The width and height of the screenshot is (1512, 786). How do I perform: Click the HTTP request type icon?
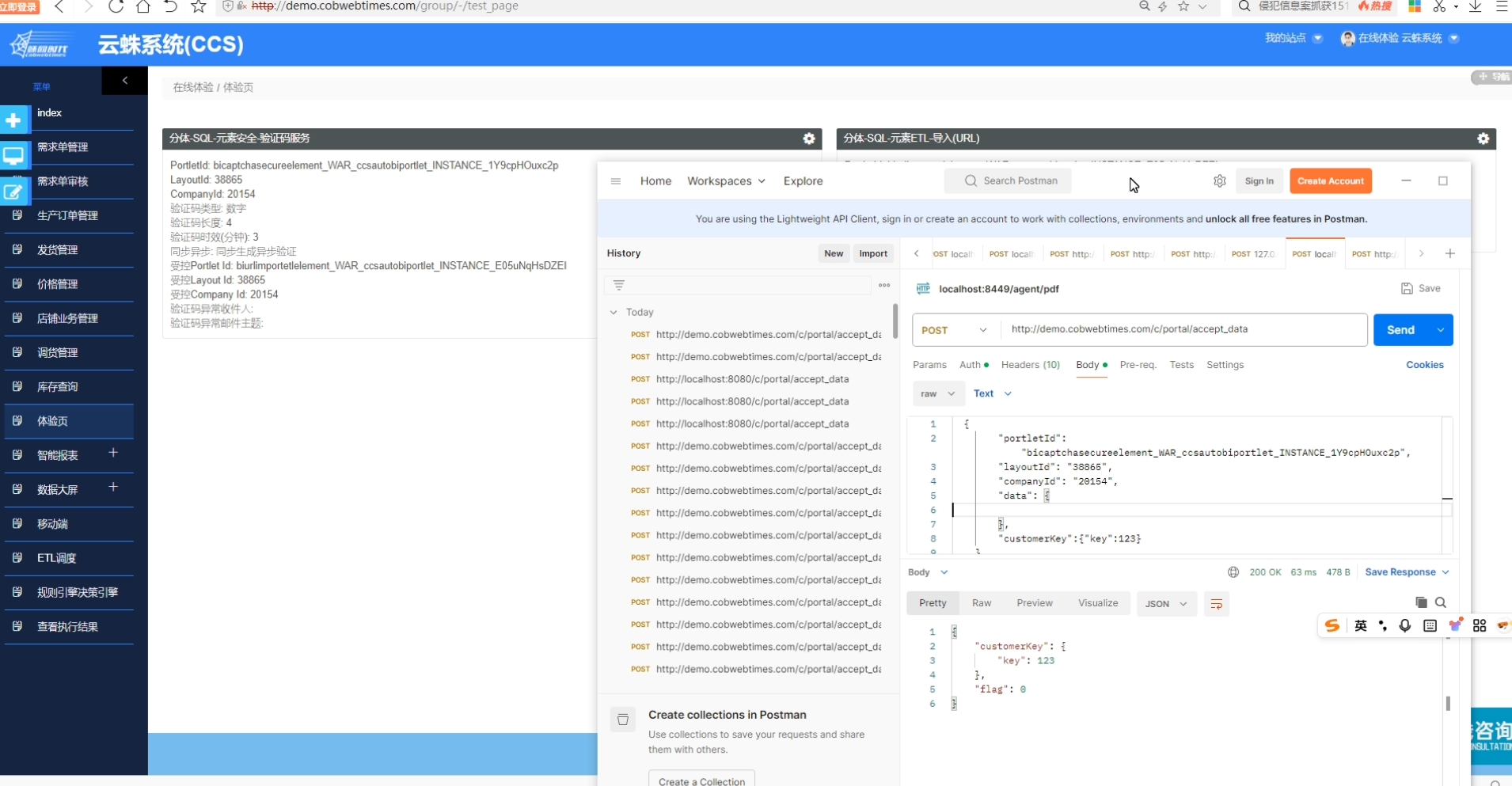[923, 289]
